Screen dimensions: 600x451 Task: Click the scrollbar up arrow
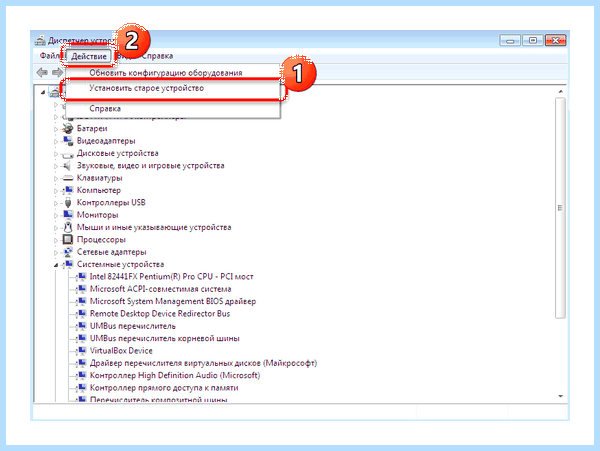(x=560, y=91)
